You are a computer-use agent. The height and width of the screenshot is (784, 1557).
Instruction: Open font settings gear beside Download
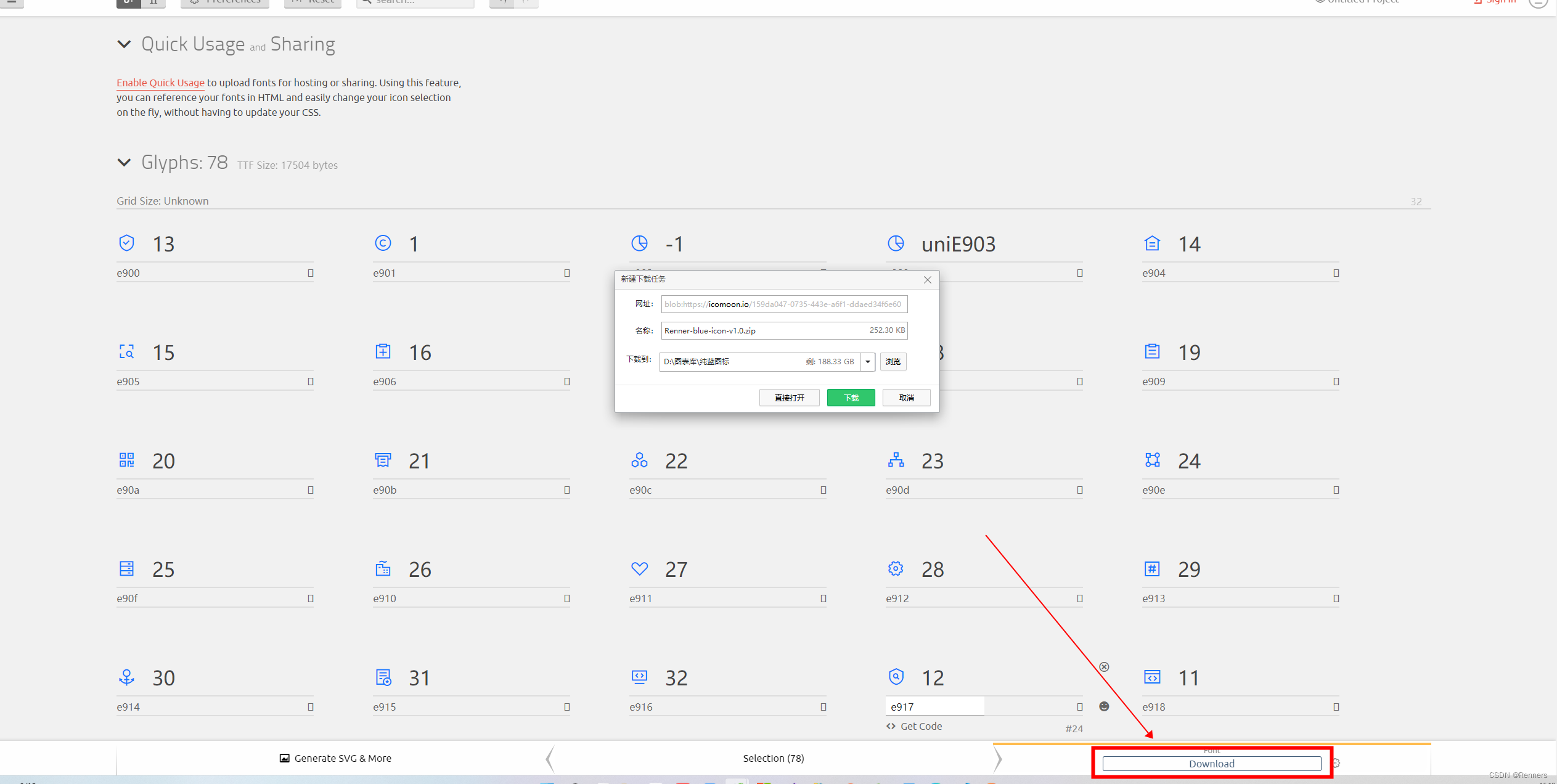click(x=1336, y=763)
